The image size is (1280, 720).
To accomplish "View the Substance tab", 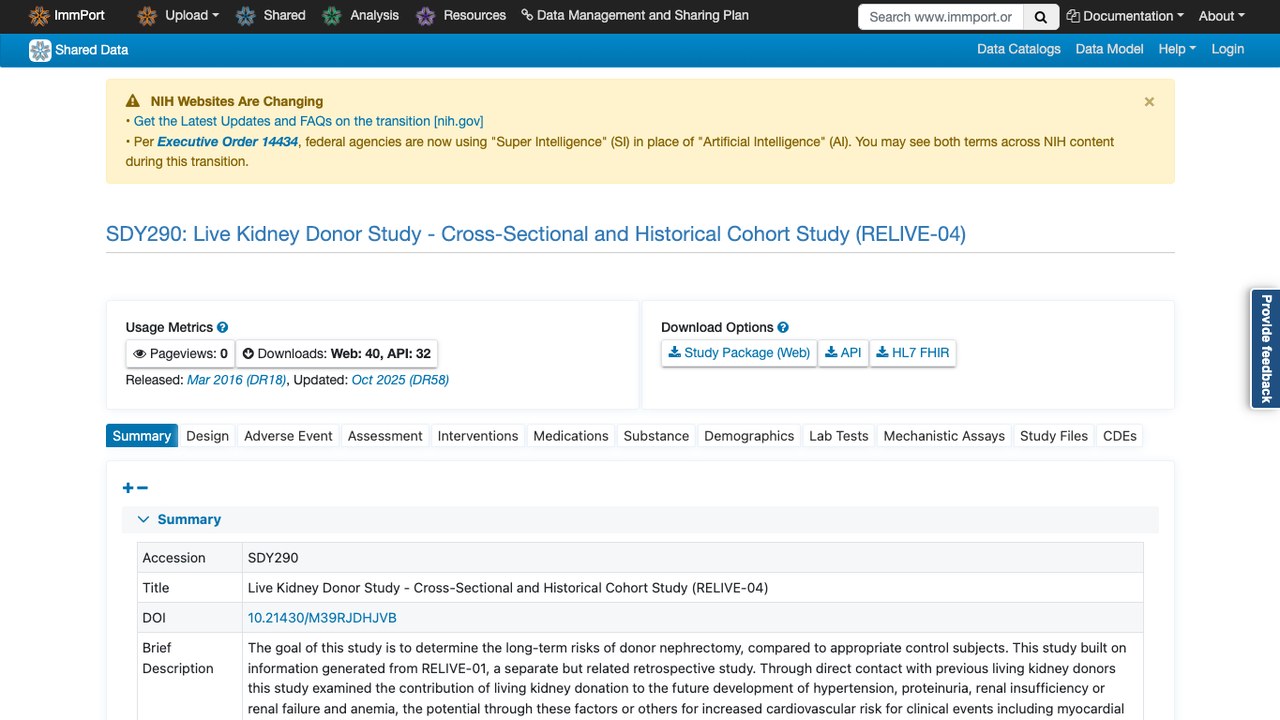I will point(656,436).
